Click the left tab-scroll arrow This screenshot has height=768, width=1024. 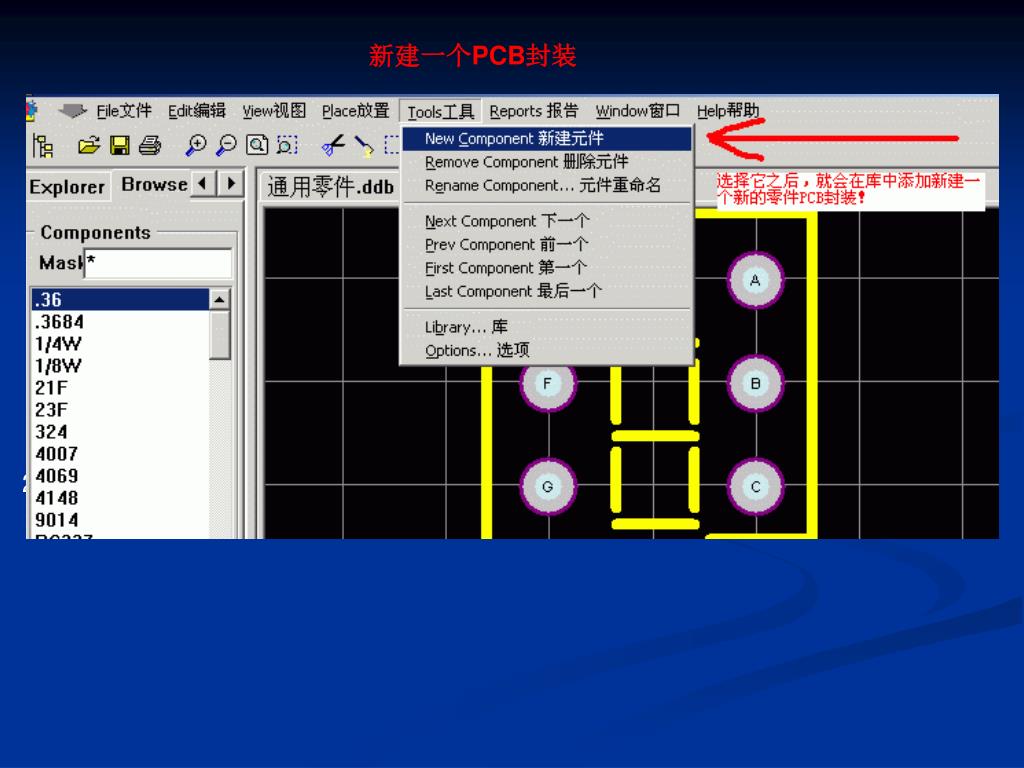(203, 184)
